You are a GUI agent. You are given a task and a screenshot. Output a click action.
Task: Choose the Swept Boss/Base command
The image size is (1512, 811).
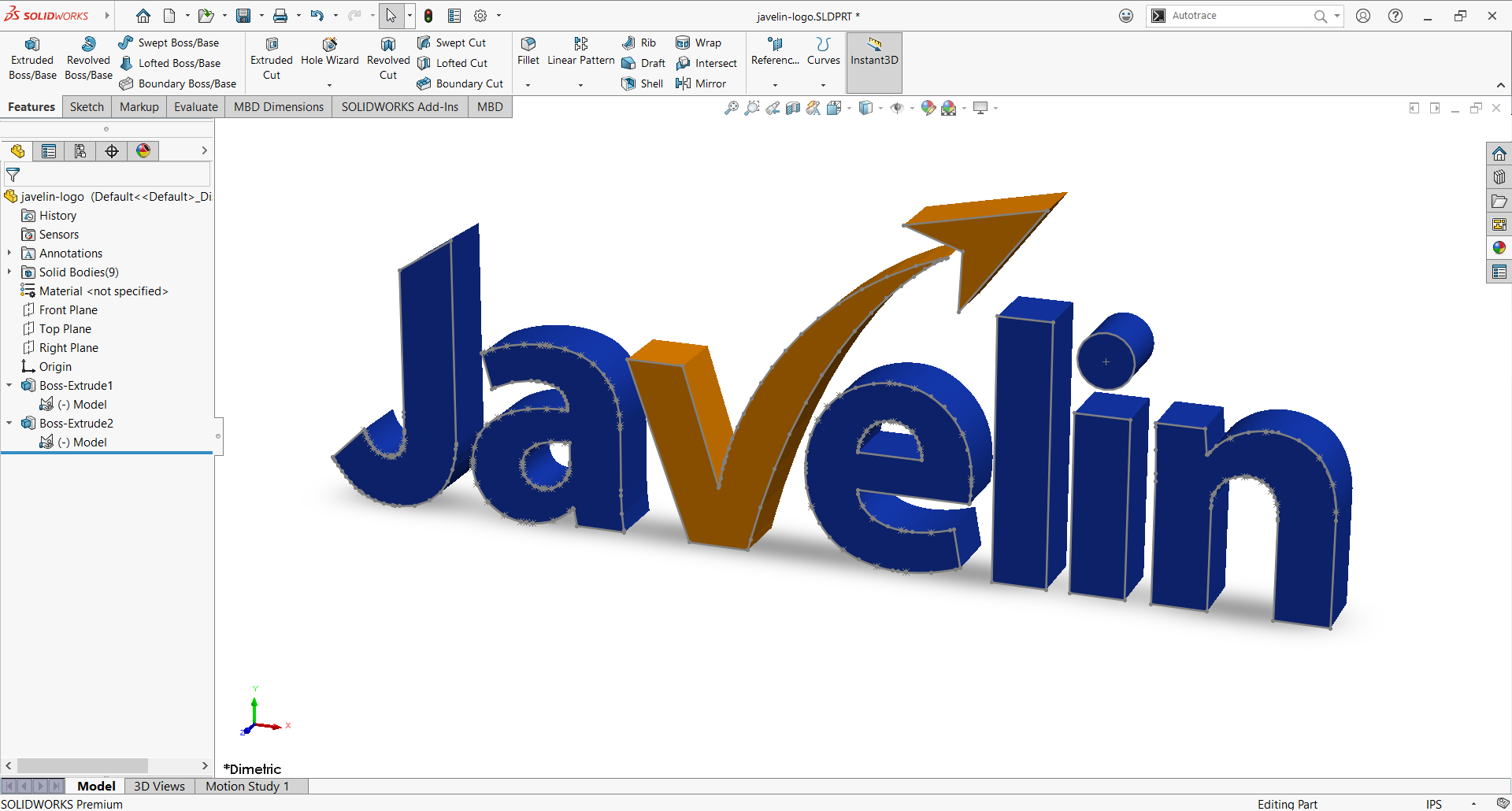click(169, 43)
